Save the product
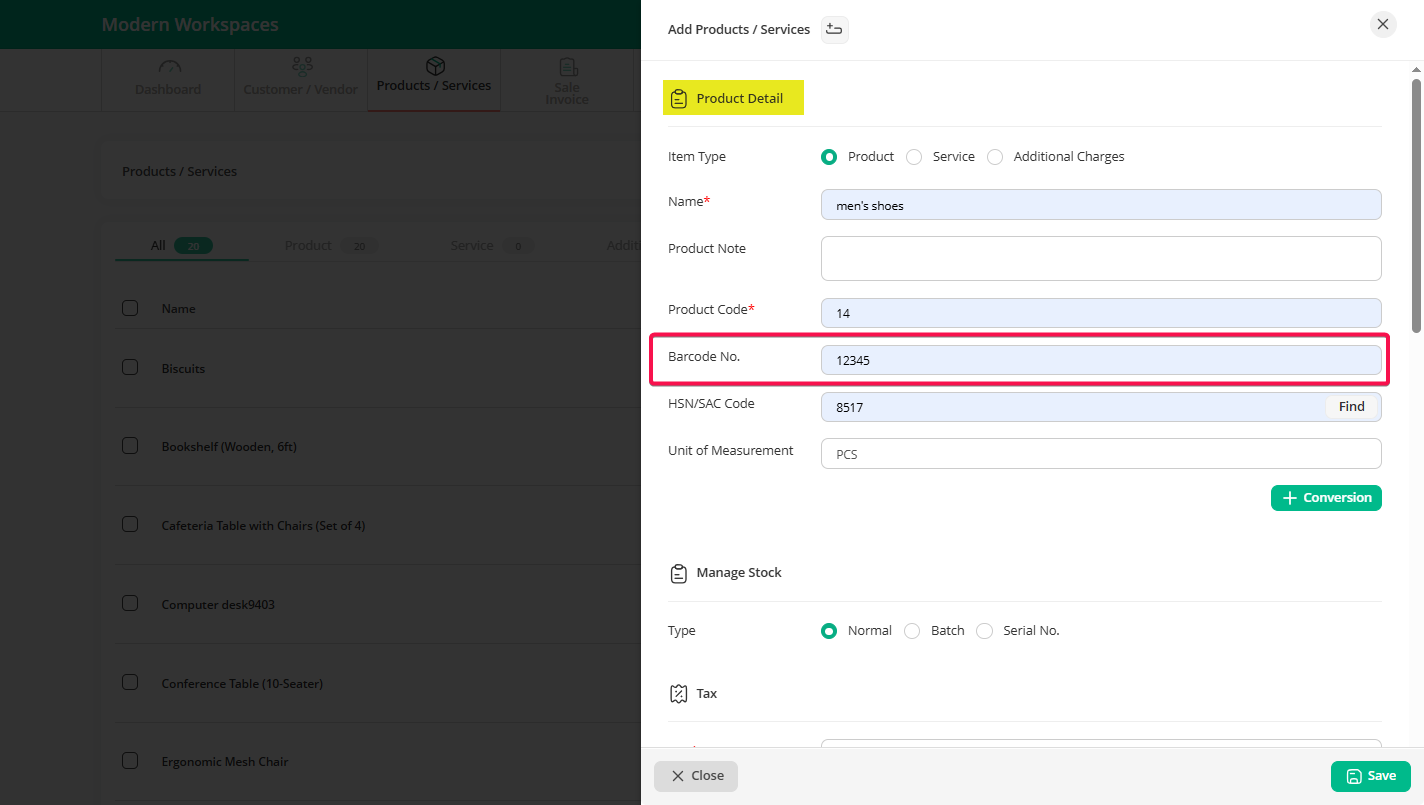The image size is (1424, 805). coord(1370,776)
